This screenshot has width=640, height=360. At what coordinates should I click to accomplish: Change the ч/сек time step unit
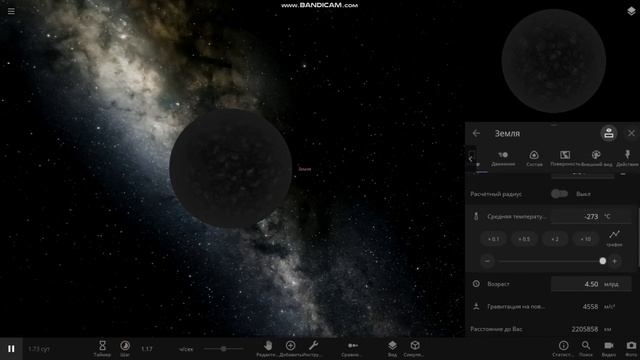[186, 349]
